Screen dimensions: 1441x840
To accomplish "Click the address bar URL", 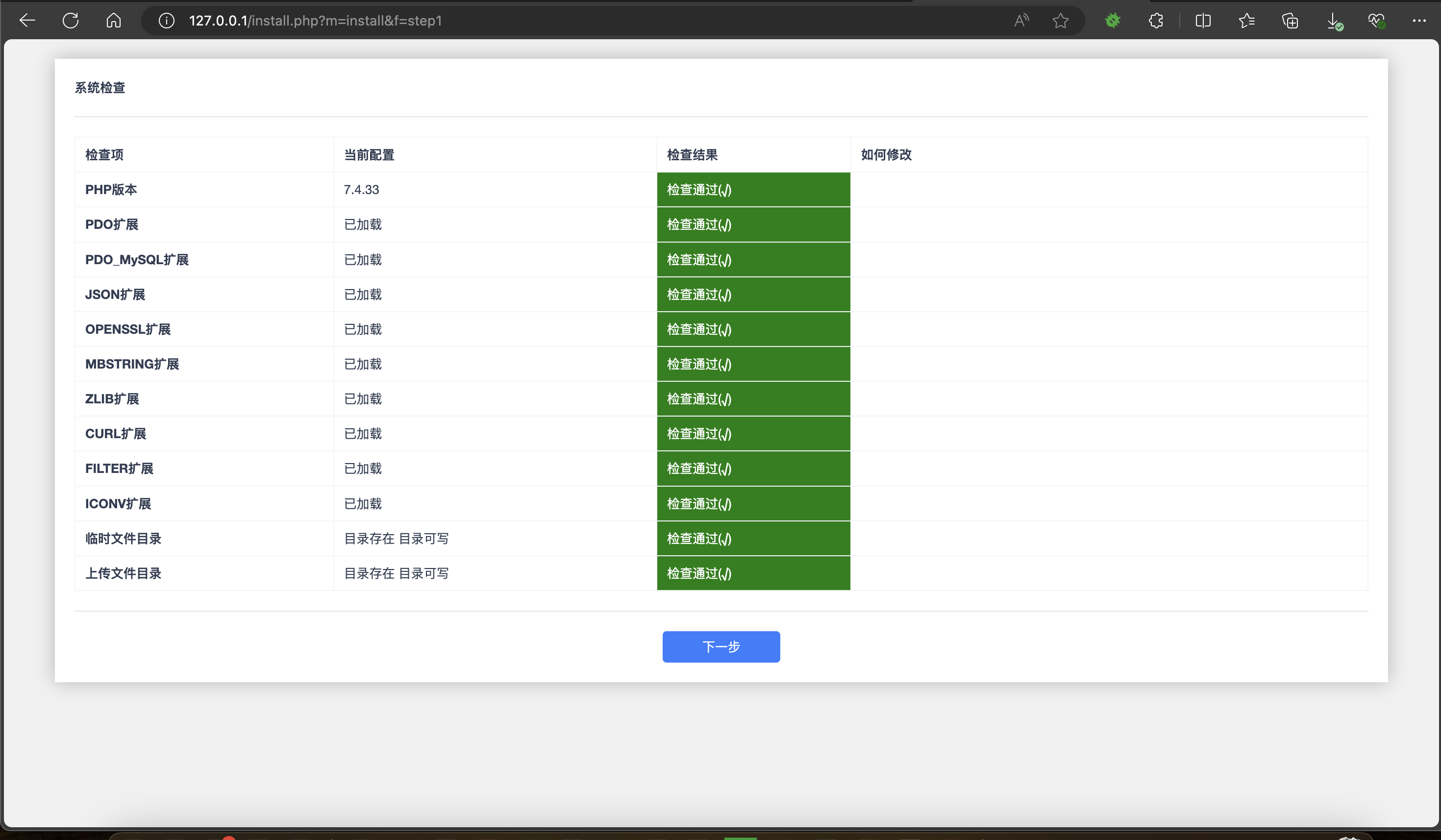I will coord(315,21).
